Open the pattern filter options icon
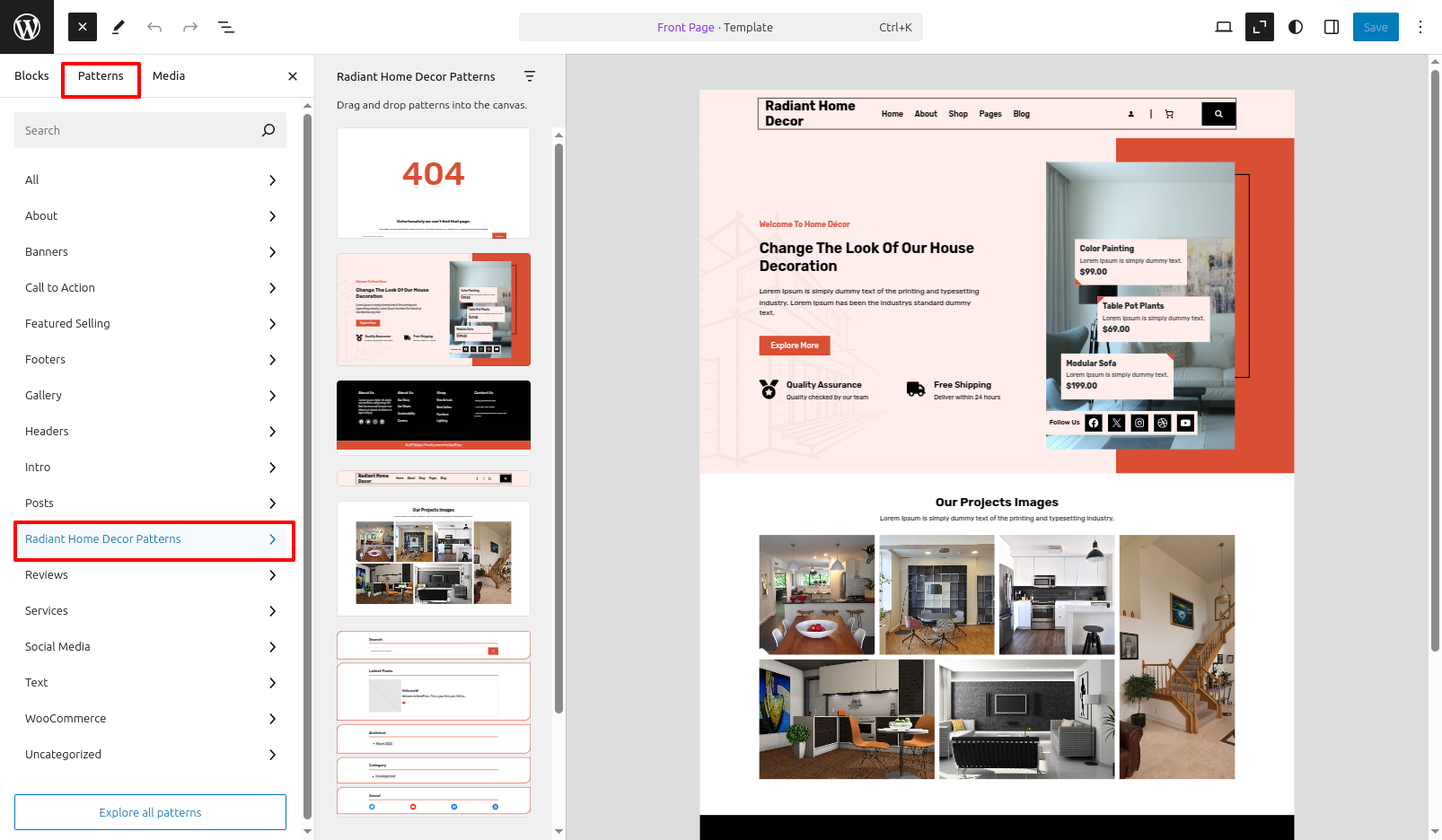Screen dimensions: 1442x840 click(530, 77)
